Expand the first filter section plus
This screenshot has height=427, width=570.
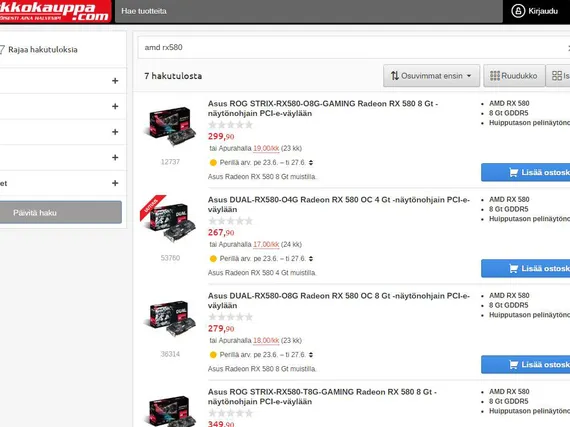click(x=115, y=81)
